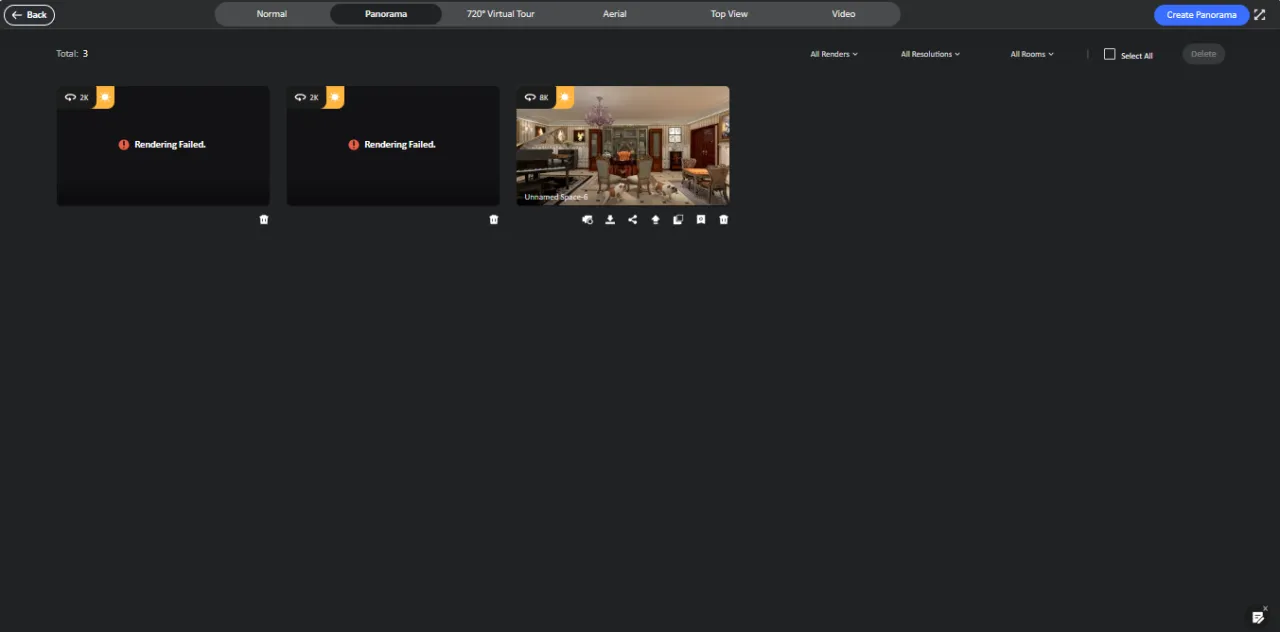
Task: Expand the All Rooms dropdown
Action: (x=1032, y=54)
